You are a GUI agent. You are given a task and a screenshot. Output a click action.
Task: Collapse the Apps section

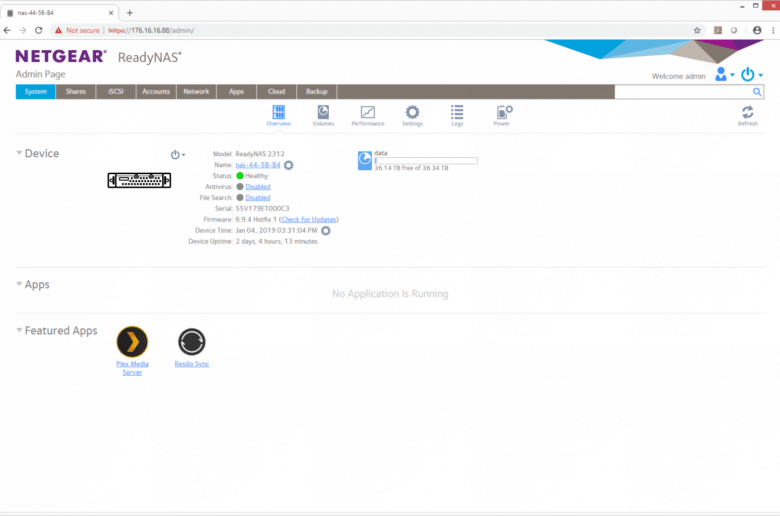(x=19, y=284)
